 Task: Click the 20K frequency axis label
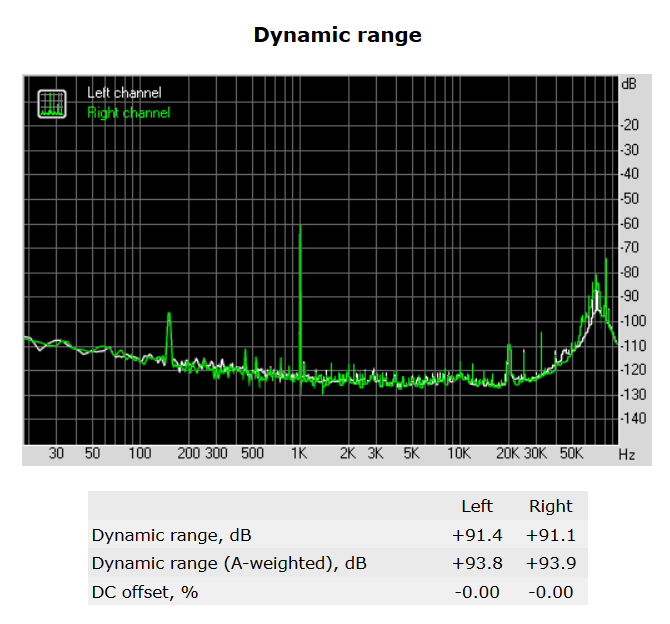tap(507, 453)
